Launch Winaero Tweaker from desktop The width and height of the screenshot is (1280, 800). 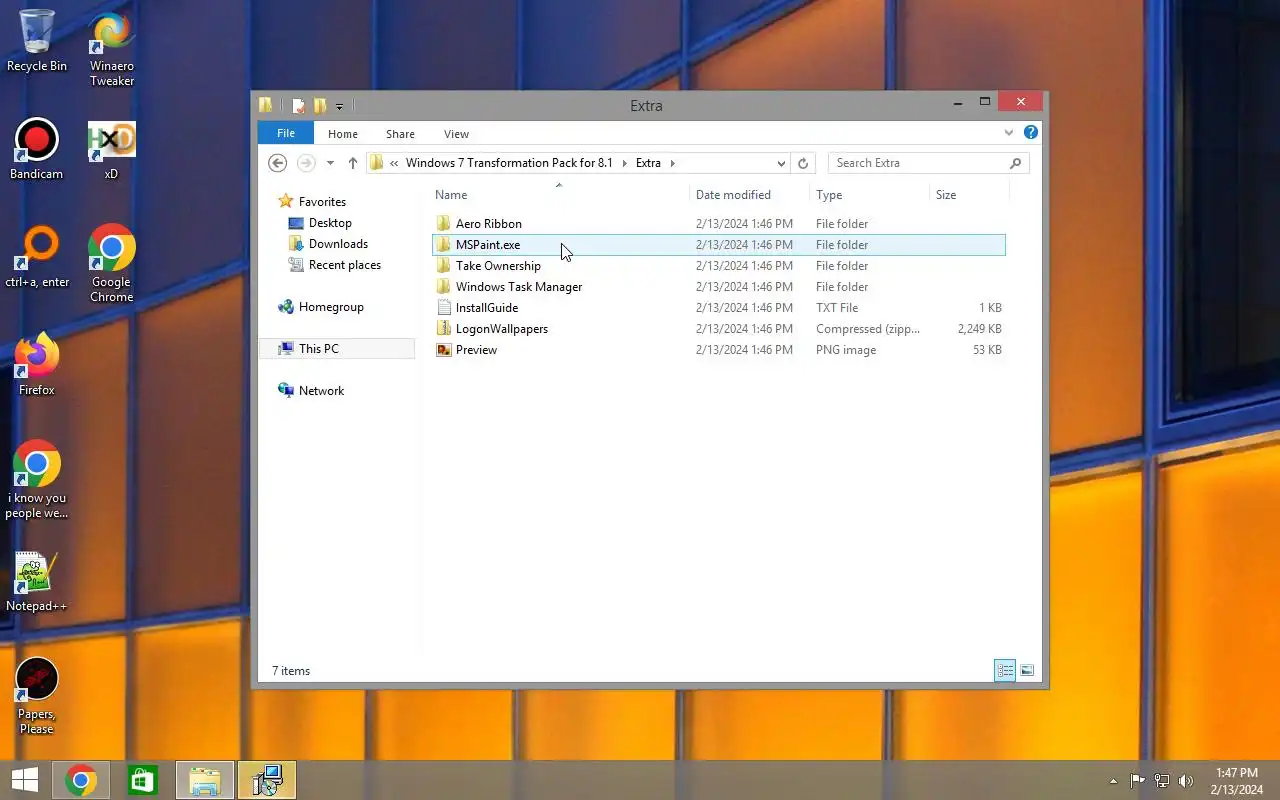pos(112,48)
